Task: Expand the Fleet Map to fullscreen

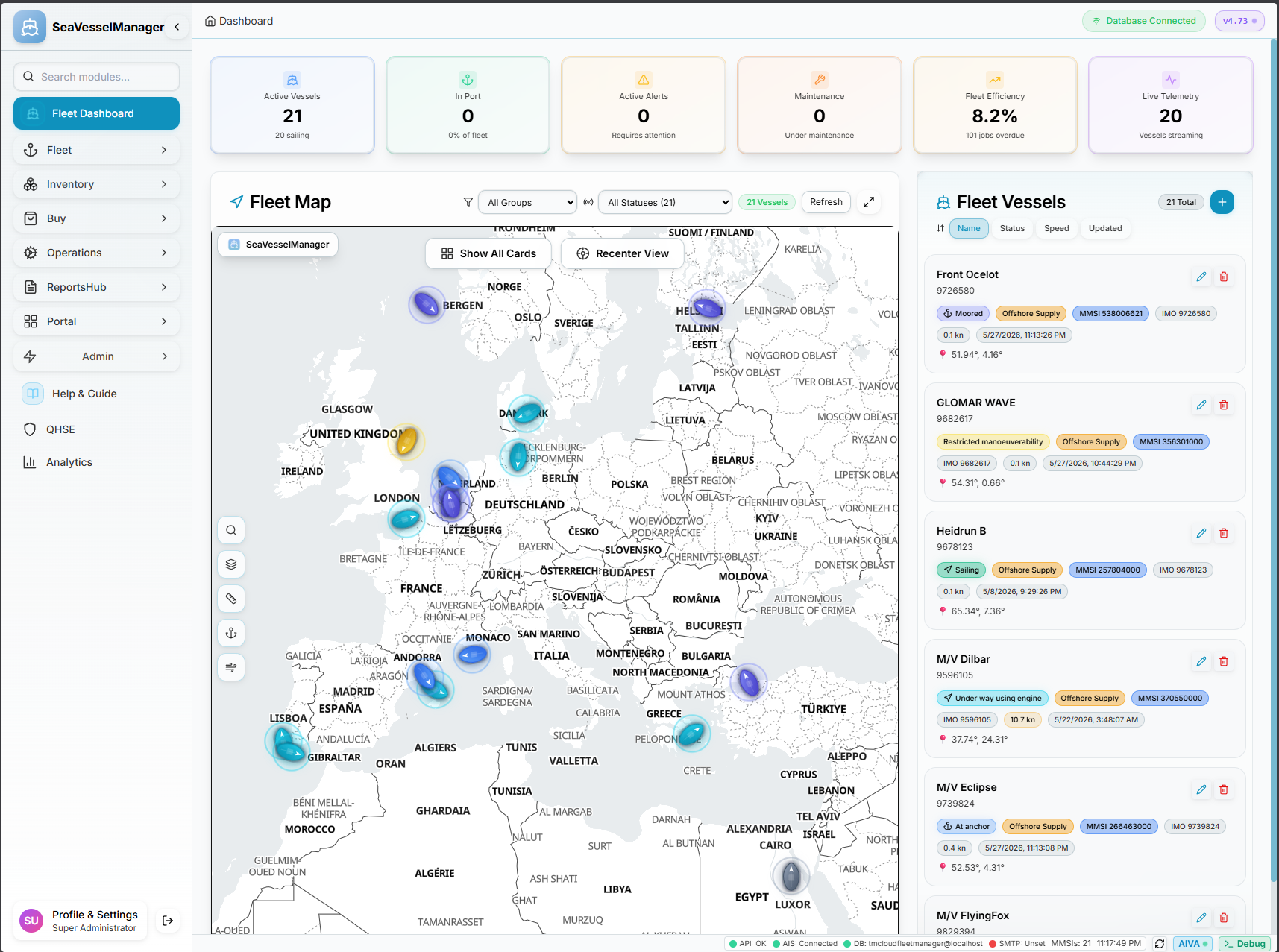Action: click(869, 202)
